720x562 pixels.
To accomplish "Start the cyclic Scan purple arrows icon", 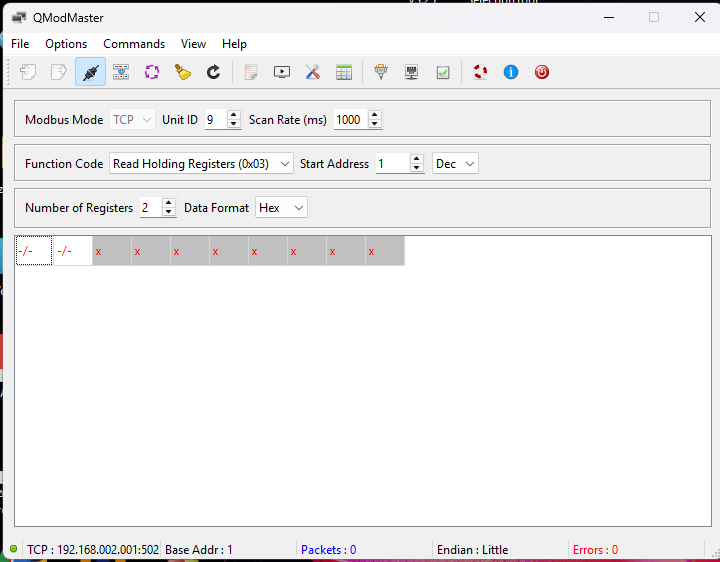I will pyautogui.click(x=152, y=72).
